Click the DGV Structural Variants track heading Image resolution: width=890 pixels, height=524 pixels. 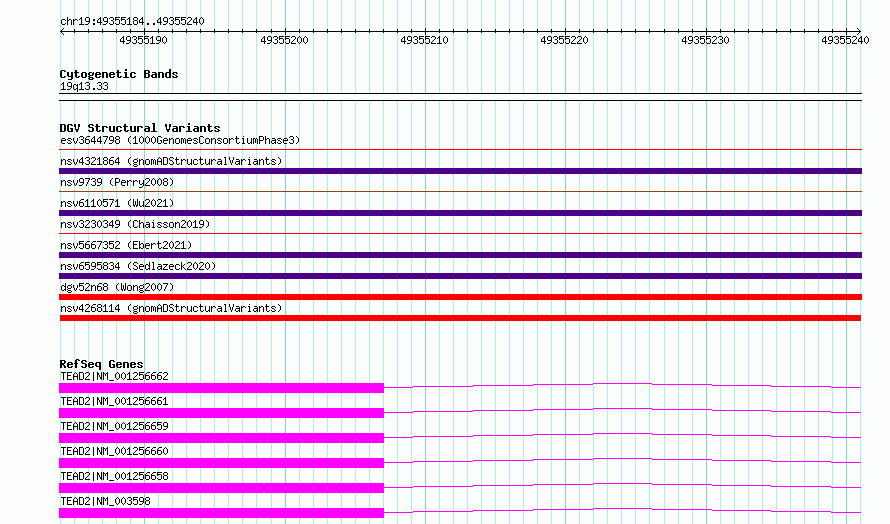point(140,128)
